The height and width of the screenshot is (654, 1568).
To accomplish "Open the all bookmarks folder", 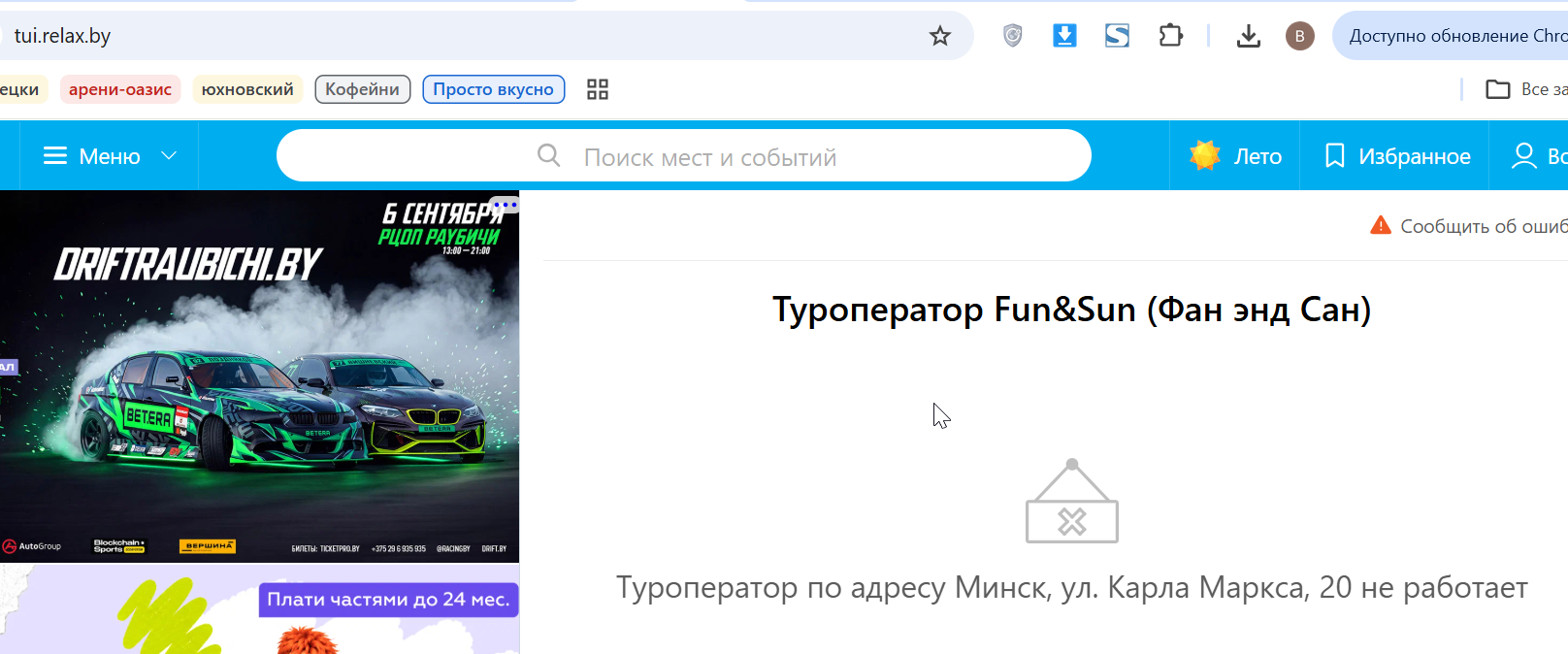I will point(1527,89).
